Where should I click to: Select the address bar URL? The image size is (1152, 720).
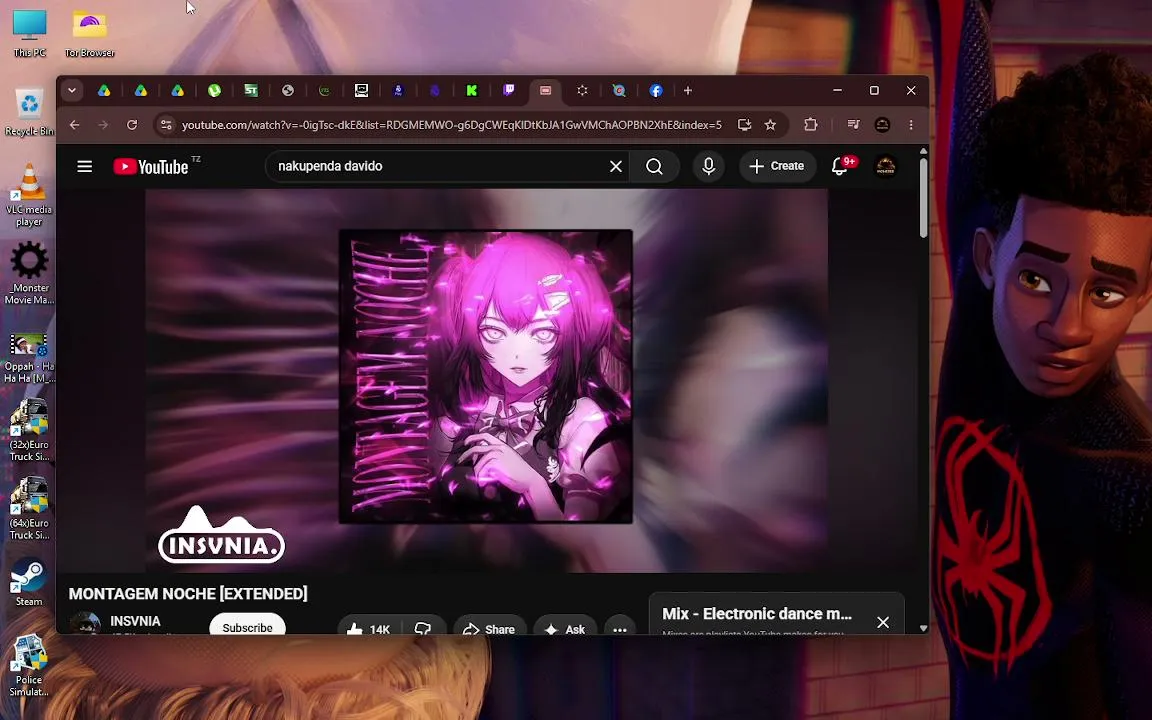(x=451, y=125)
